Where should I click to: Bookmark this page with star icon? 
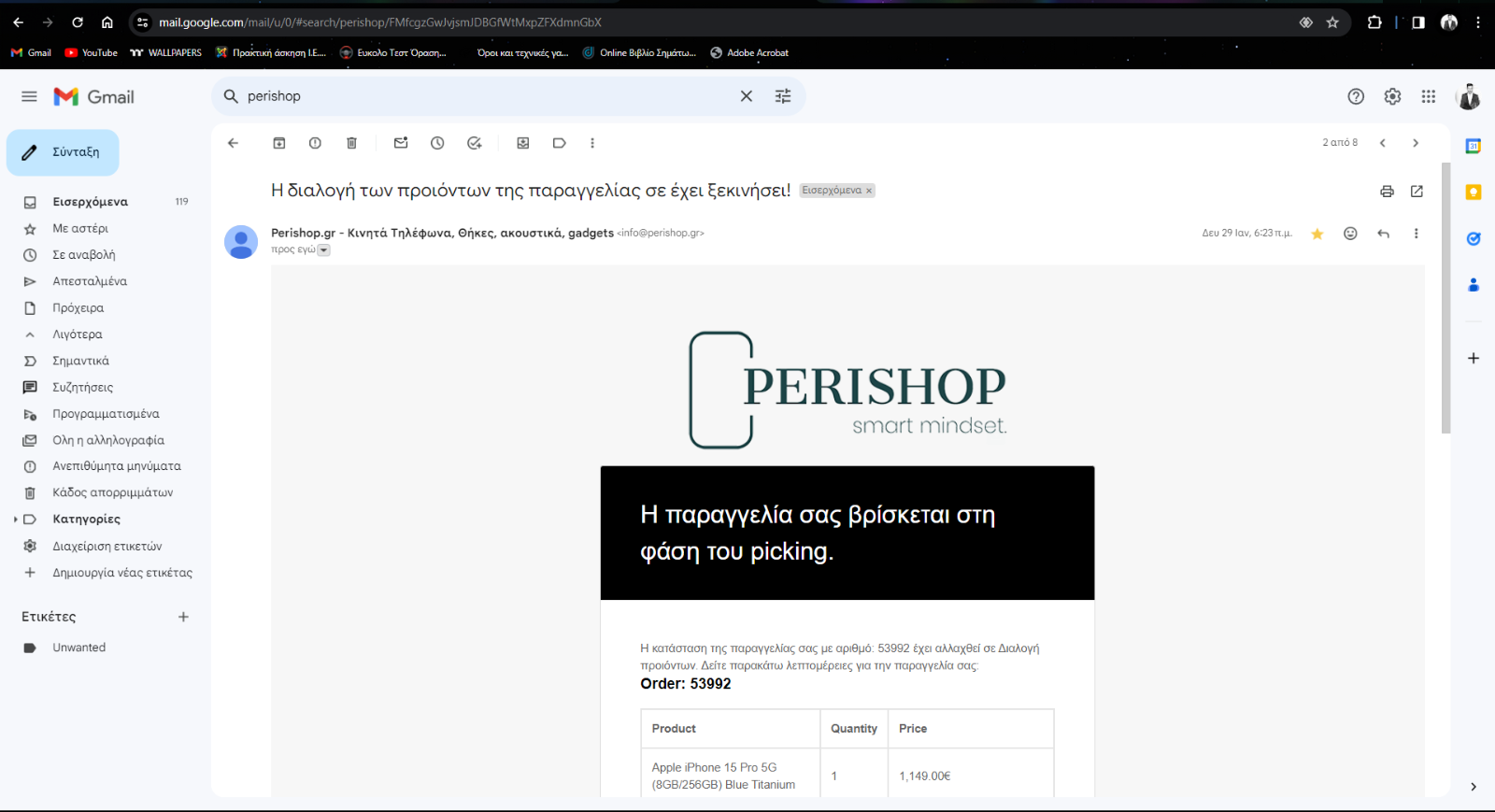point(1332,22)
